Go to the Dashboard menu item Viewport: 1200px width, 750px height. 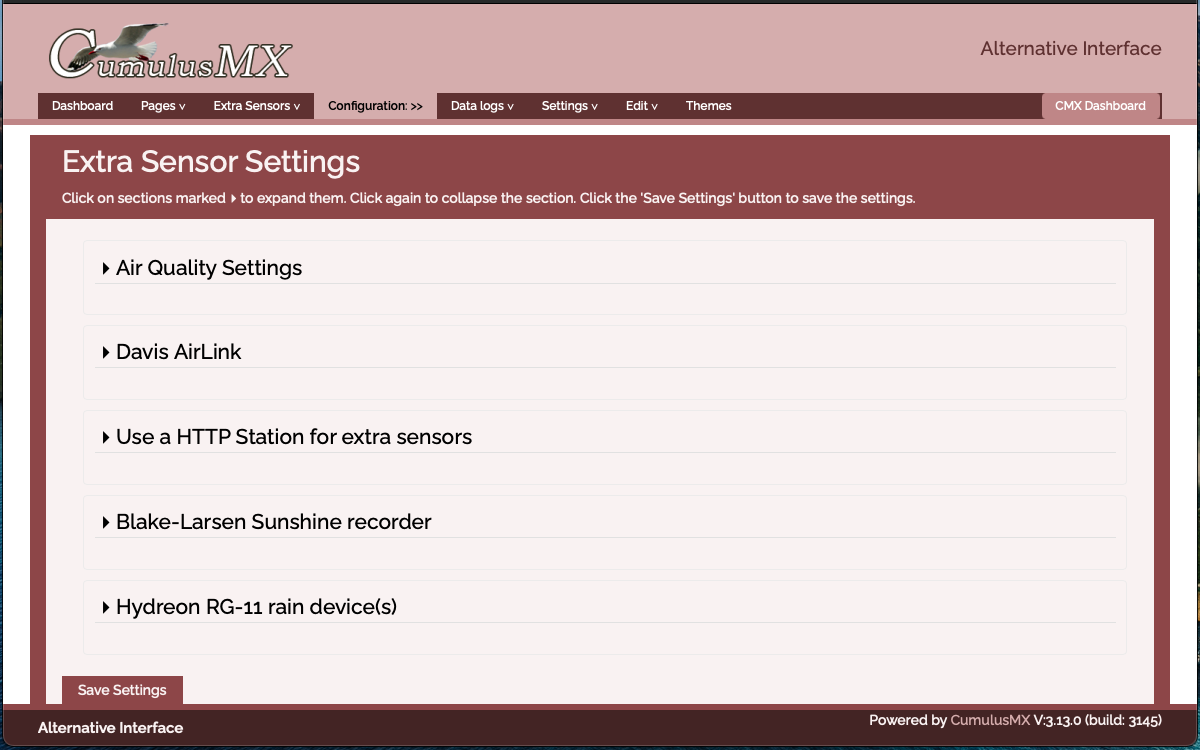point(82,106)
